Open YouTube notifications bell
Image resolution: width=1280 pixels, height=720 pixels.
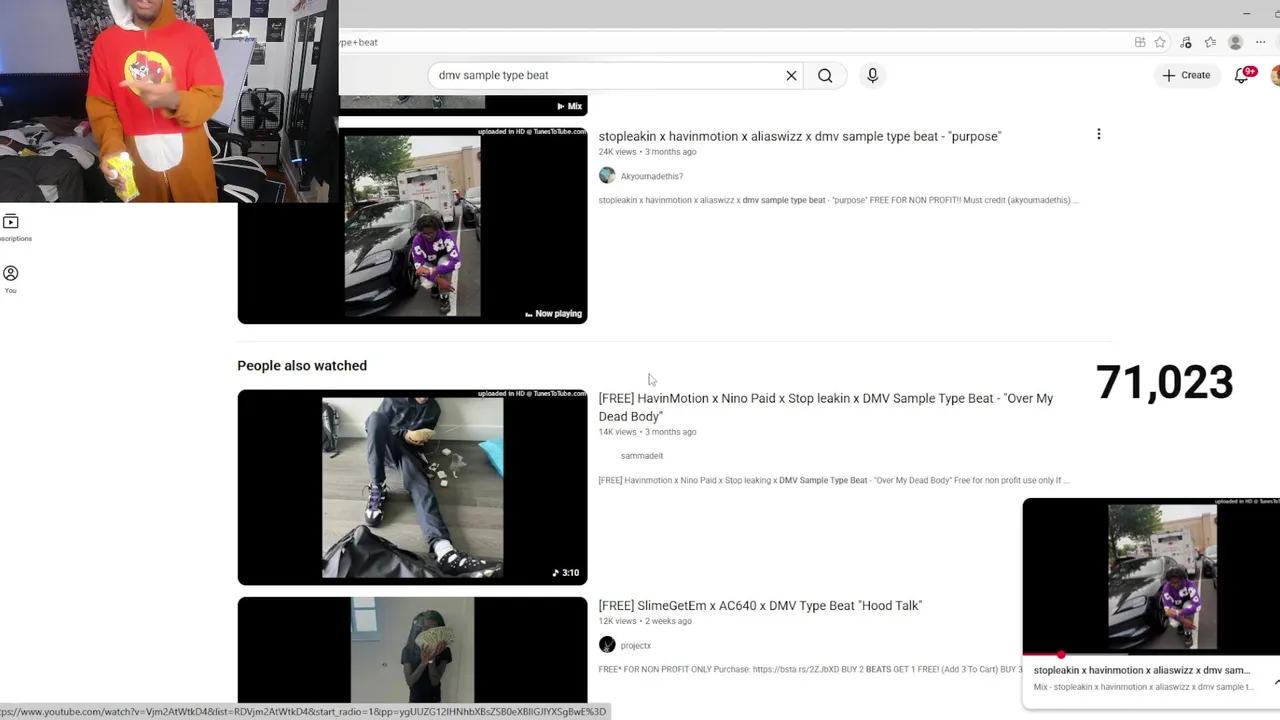(1242, 75)
